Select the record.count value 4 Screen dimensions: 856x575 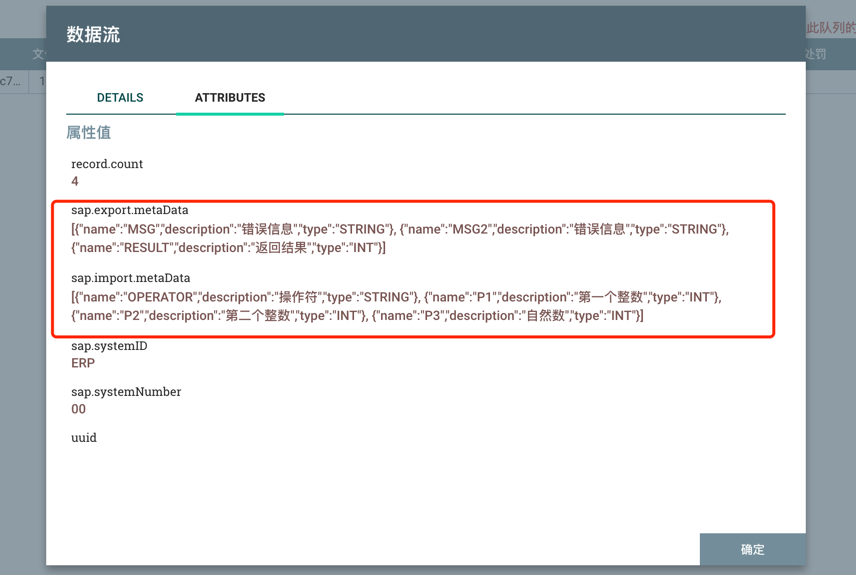[75, 182]
